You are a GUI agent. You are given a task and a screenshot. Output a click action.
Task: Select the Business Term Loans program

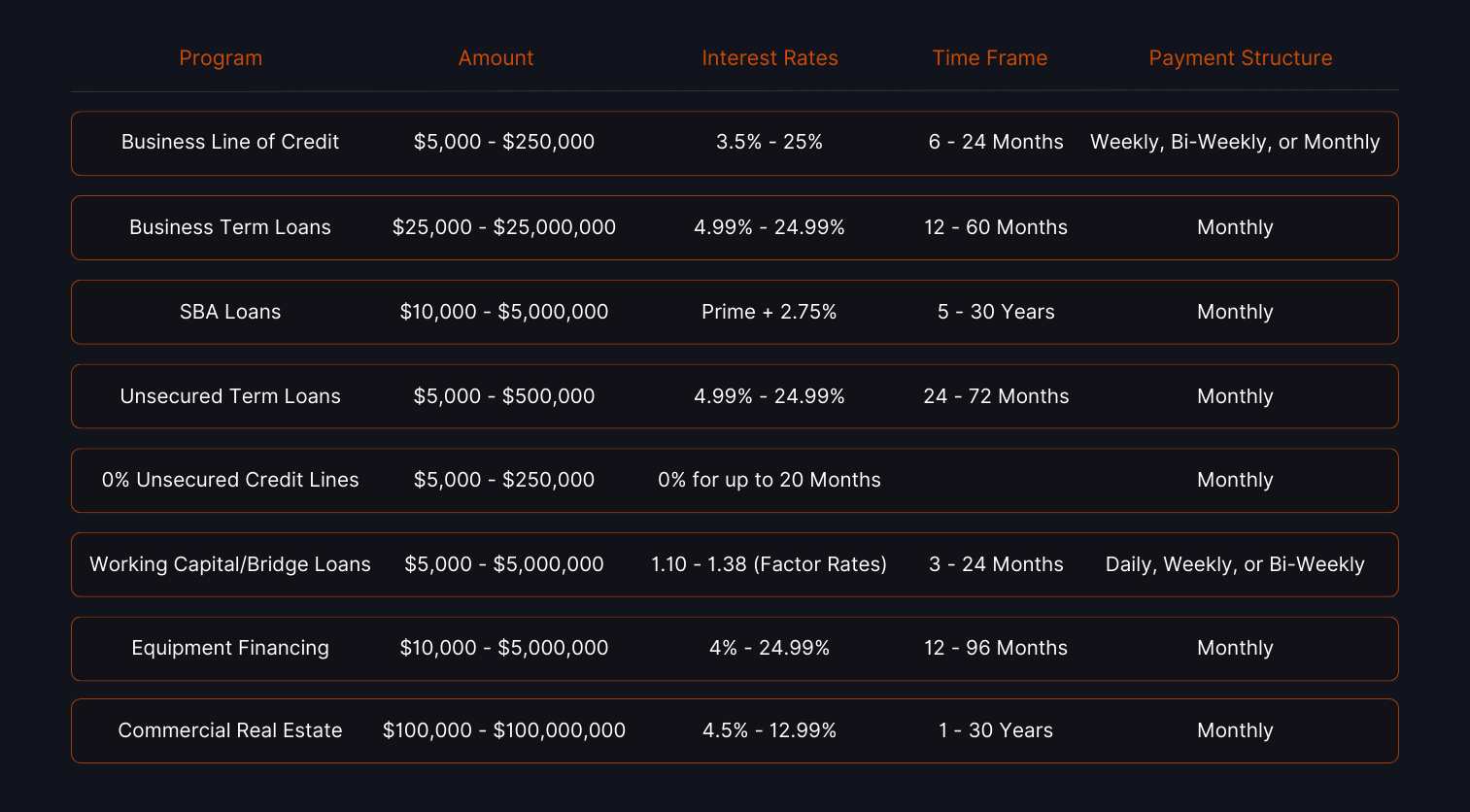coord(230,227)
